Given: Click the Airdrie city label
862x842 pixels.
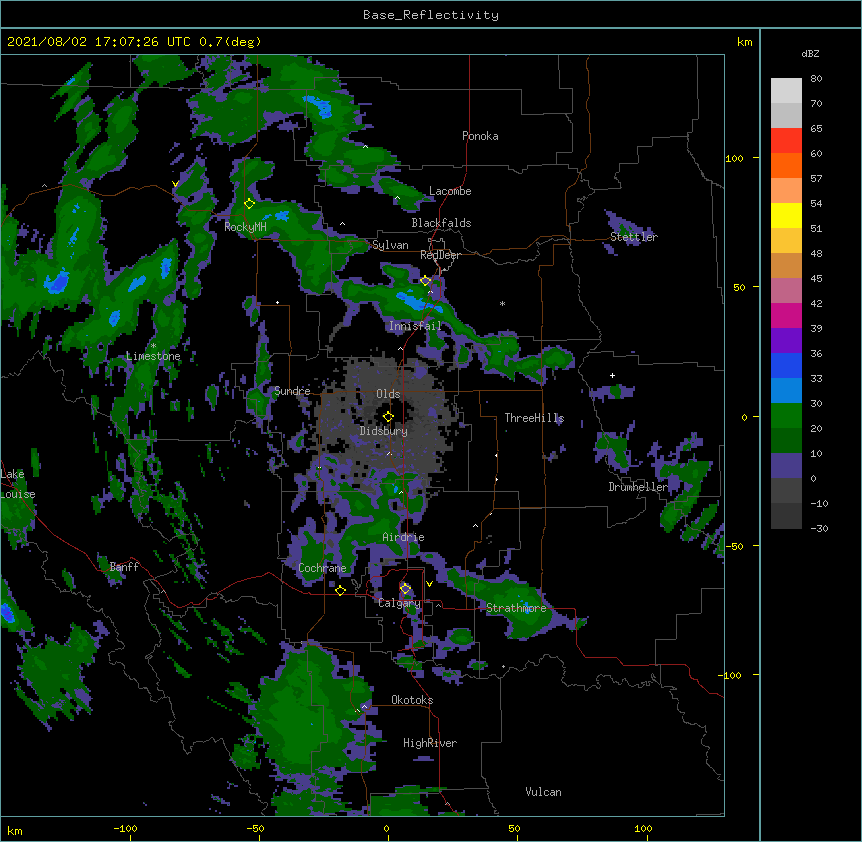Looking at the screenshot, I should click(404, 537).
